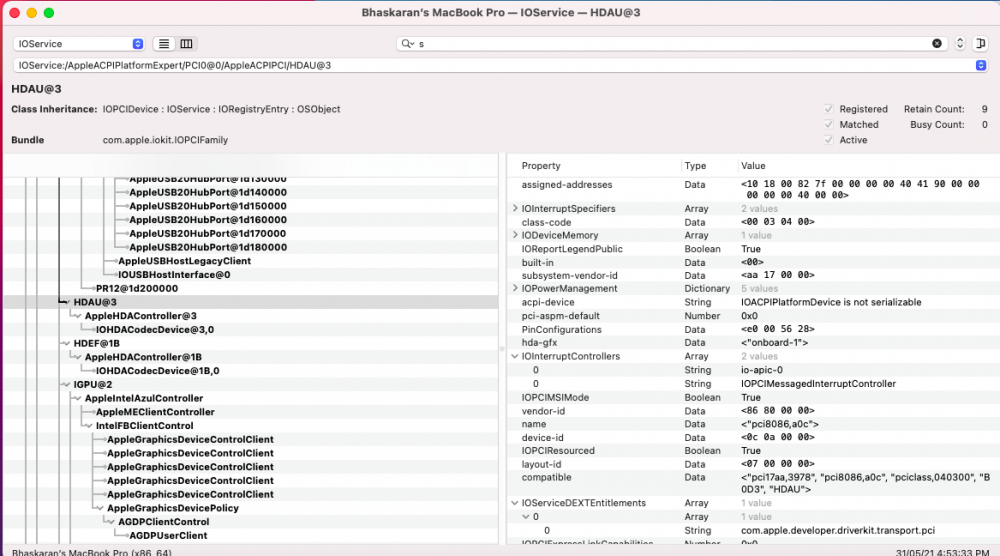Select the hda-gfx property row

pos(754,342)
